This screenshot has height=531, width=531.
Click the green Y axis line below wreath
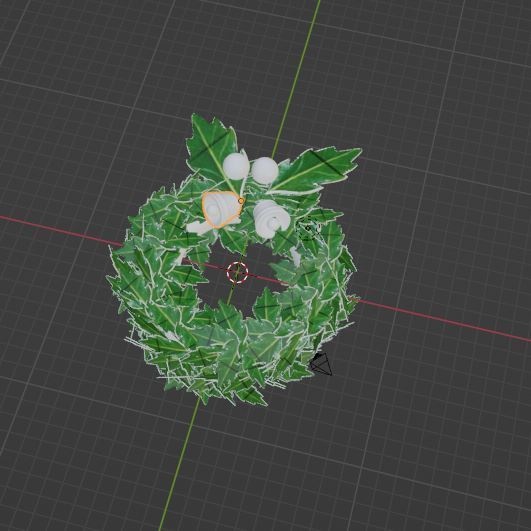pyautogui.click(x=179, y=464)
